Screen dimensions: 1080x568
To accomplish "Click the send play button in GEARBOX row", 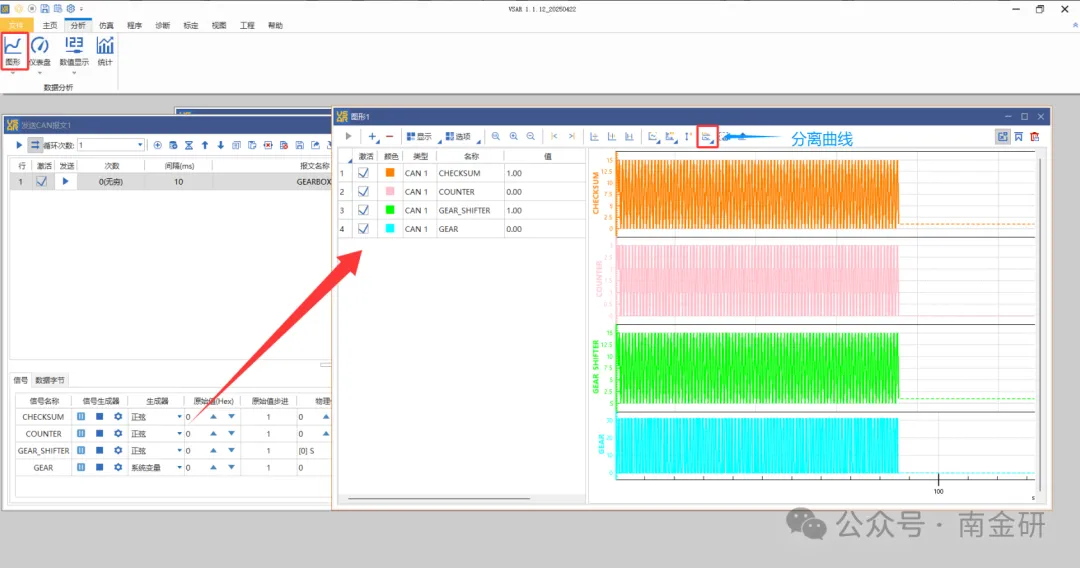I will [x=65, y=182].
